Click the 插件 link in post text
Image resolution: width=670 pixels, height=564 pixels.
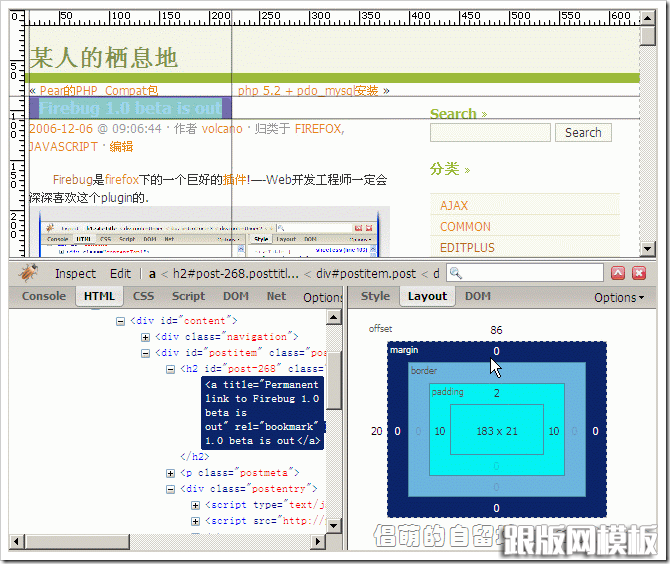click(x=235, y=179)
